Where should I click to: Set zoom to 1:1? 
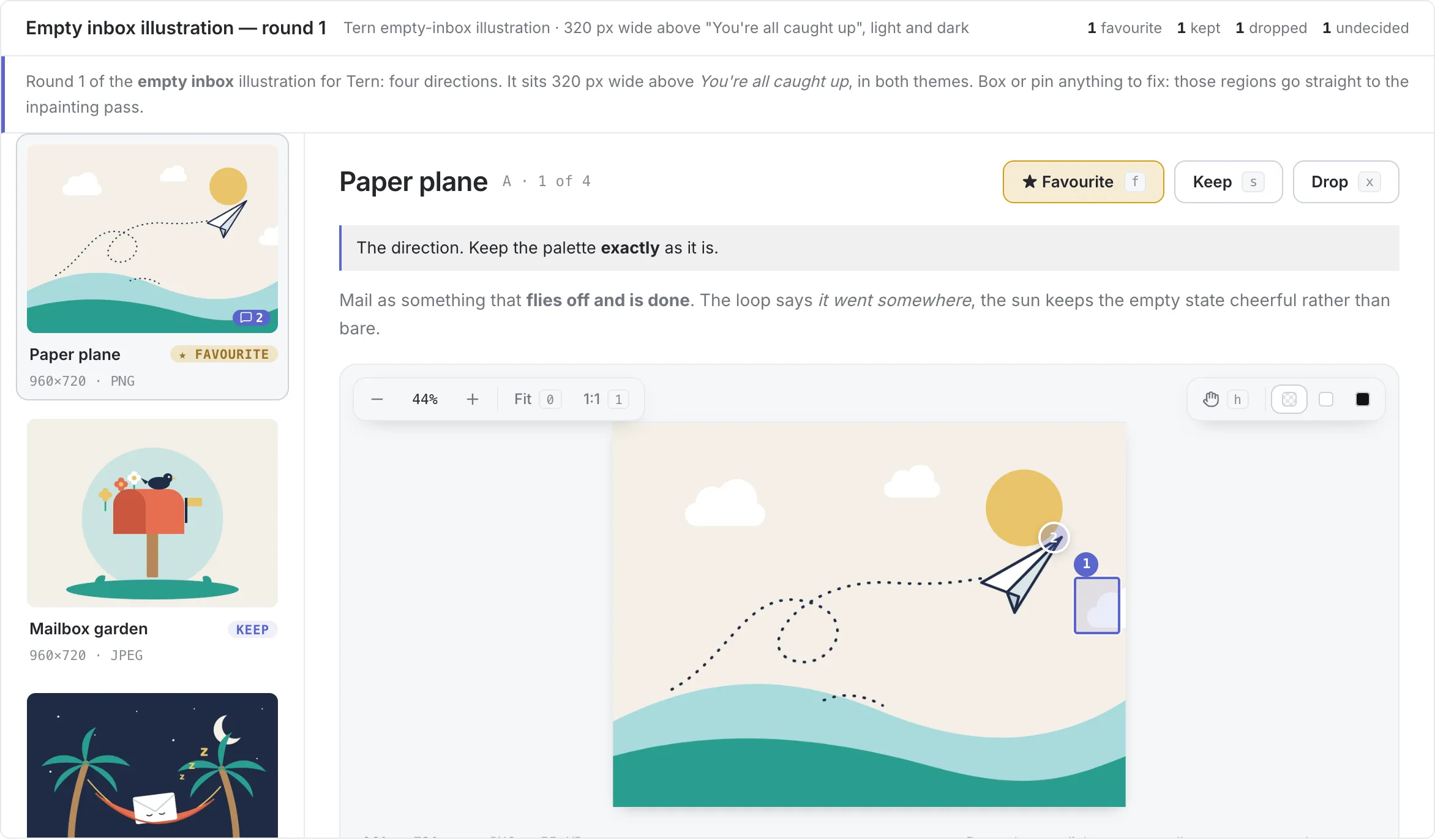tap(605, 399)
